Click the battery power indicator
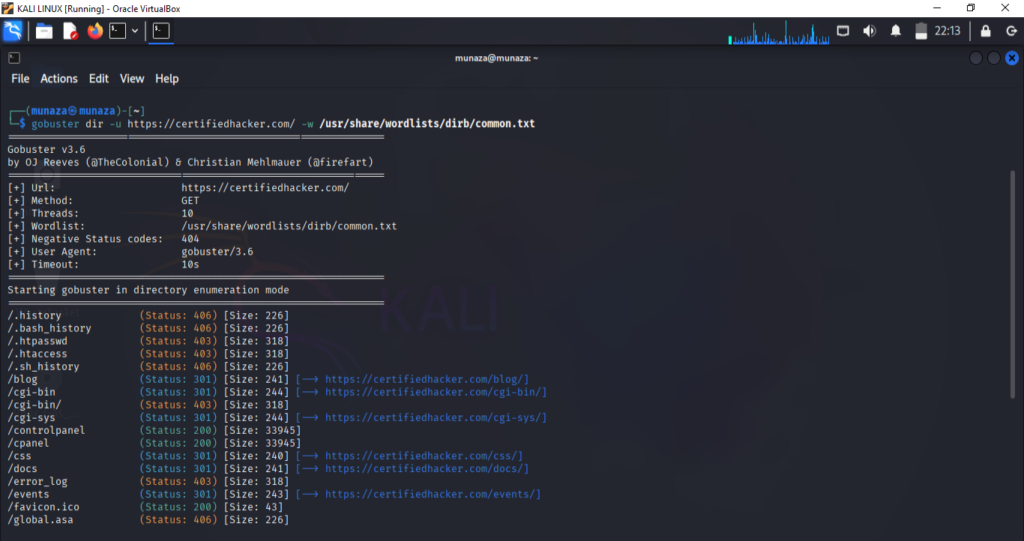 click(921, 31)
